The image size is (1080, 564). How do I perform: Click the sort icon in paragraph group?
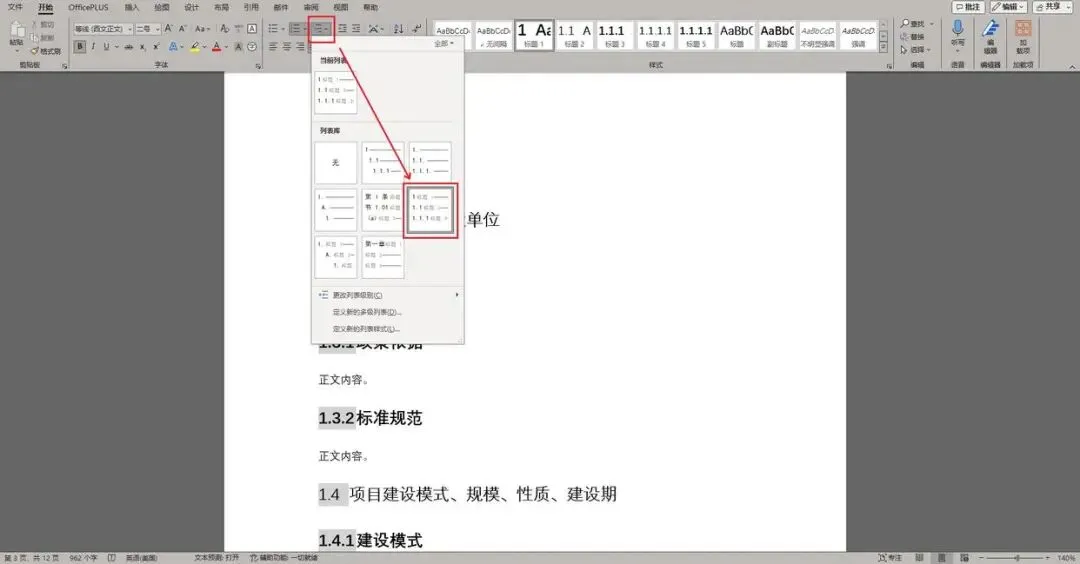[x=398, y=29]
